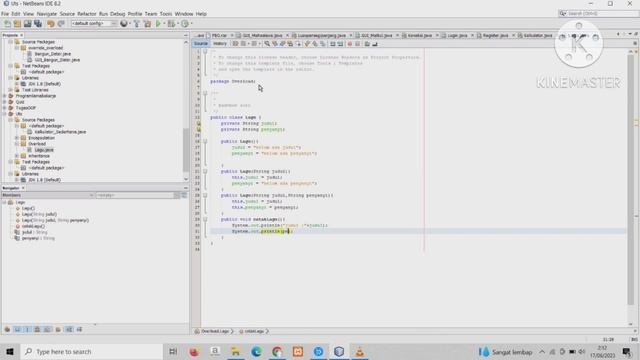Image resolution: width=640 pixels, height=360 pixels.
Task: Select the Source view button in editor
Action: (x=201, y=44)
